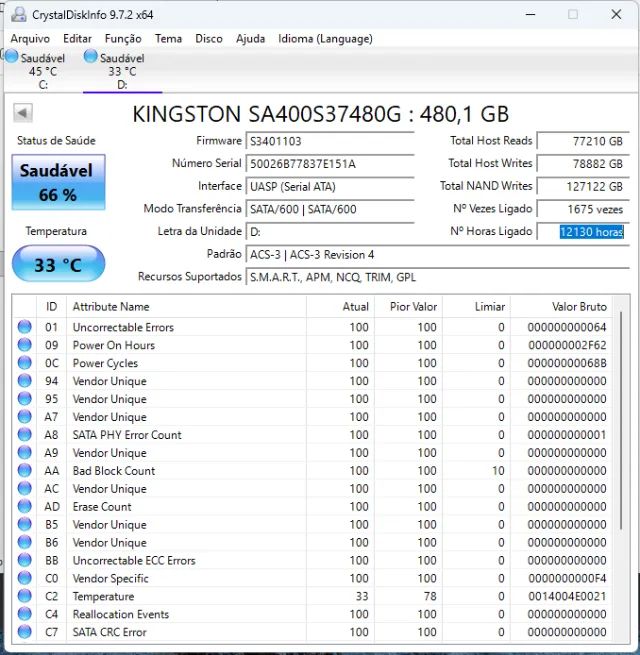
Task: Click status orb for Temperature row
Action: [x=25, y=596]
